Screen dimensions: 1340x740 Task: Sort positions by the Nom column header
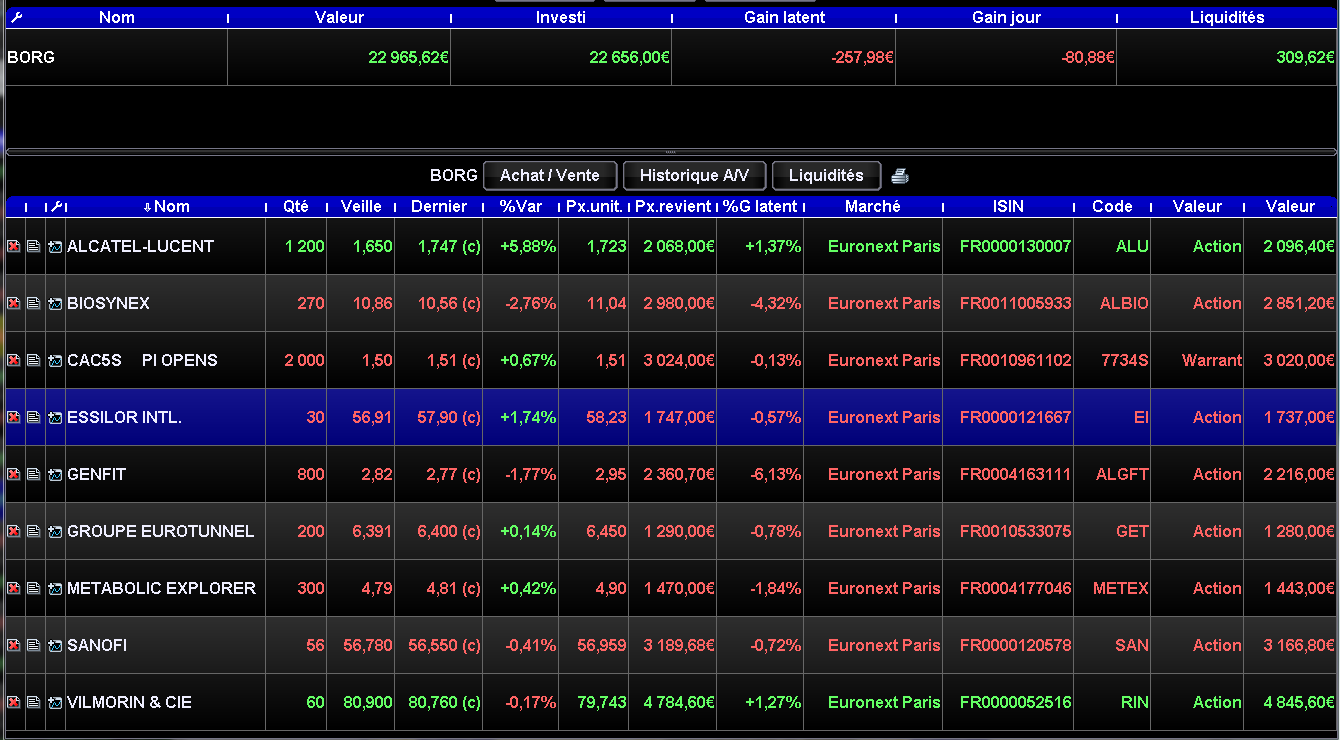[x=166, y=206]
